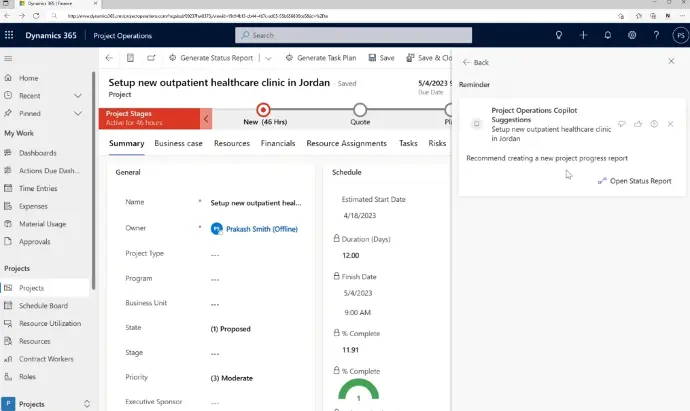690x411 pixels.
Task: Collapse Project Stages with the left chevron
Action: coord(206,118)
